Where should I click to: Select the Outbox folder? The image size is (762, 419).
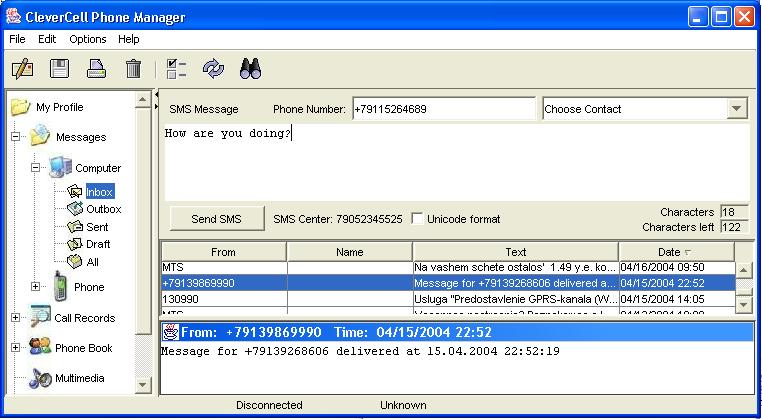click(x=103, y=209)
